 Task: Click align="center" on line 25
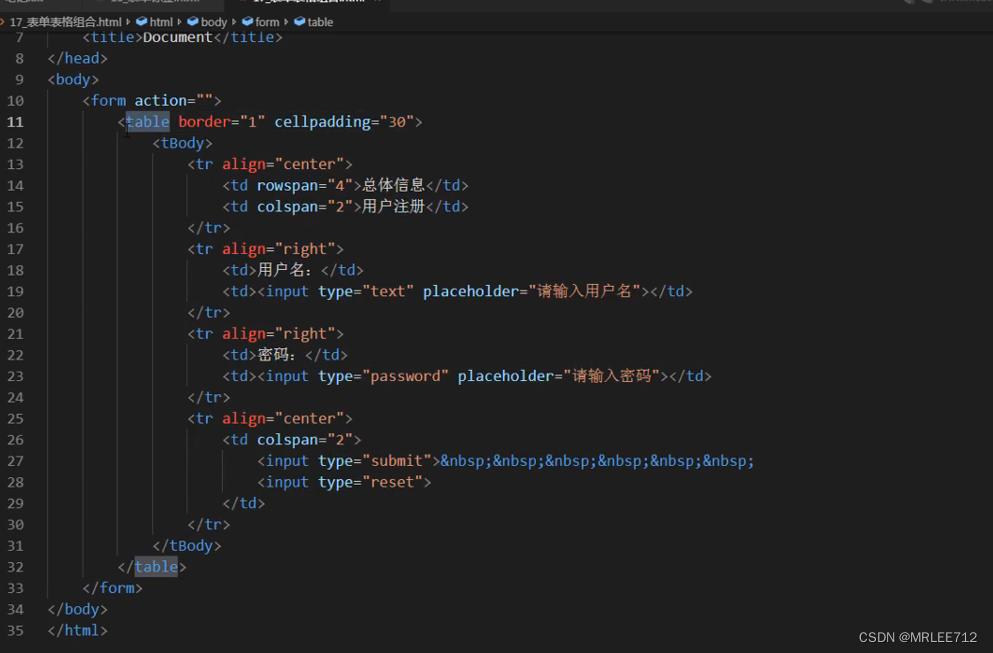click(x=283, y=419)
